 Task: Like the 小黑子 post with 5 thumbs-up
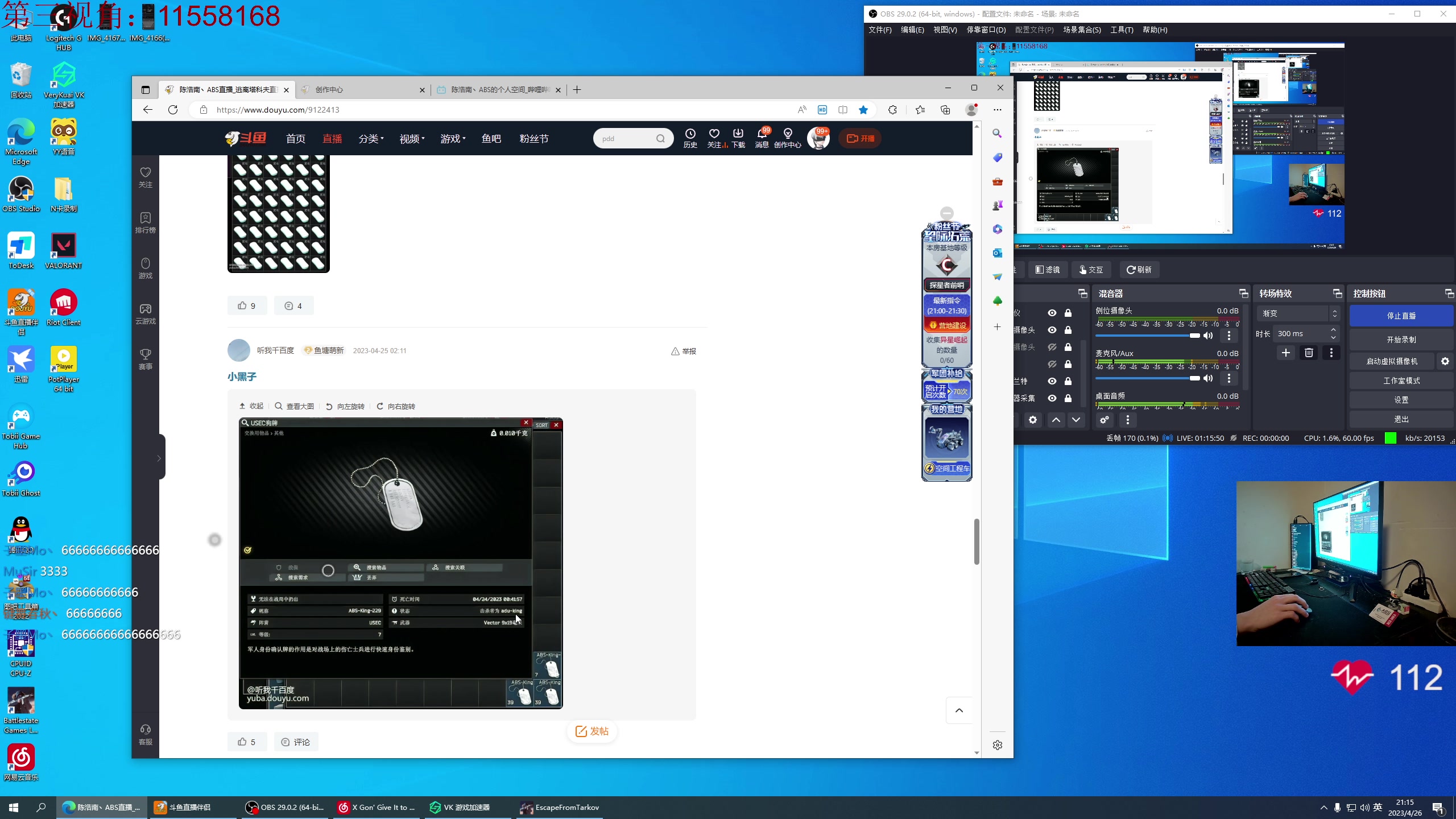(246, 742)
